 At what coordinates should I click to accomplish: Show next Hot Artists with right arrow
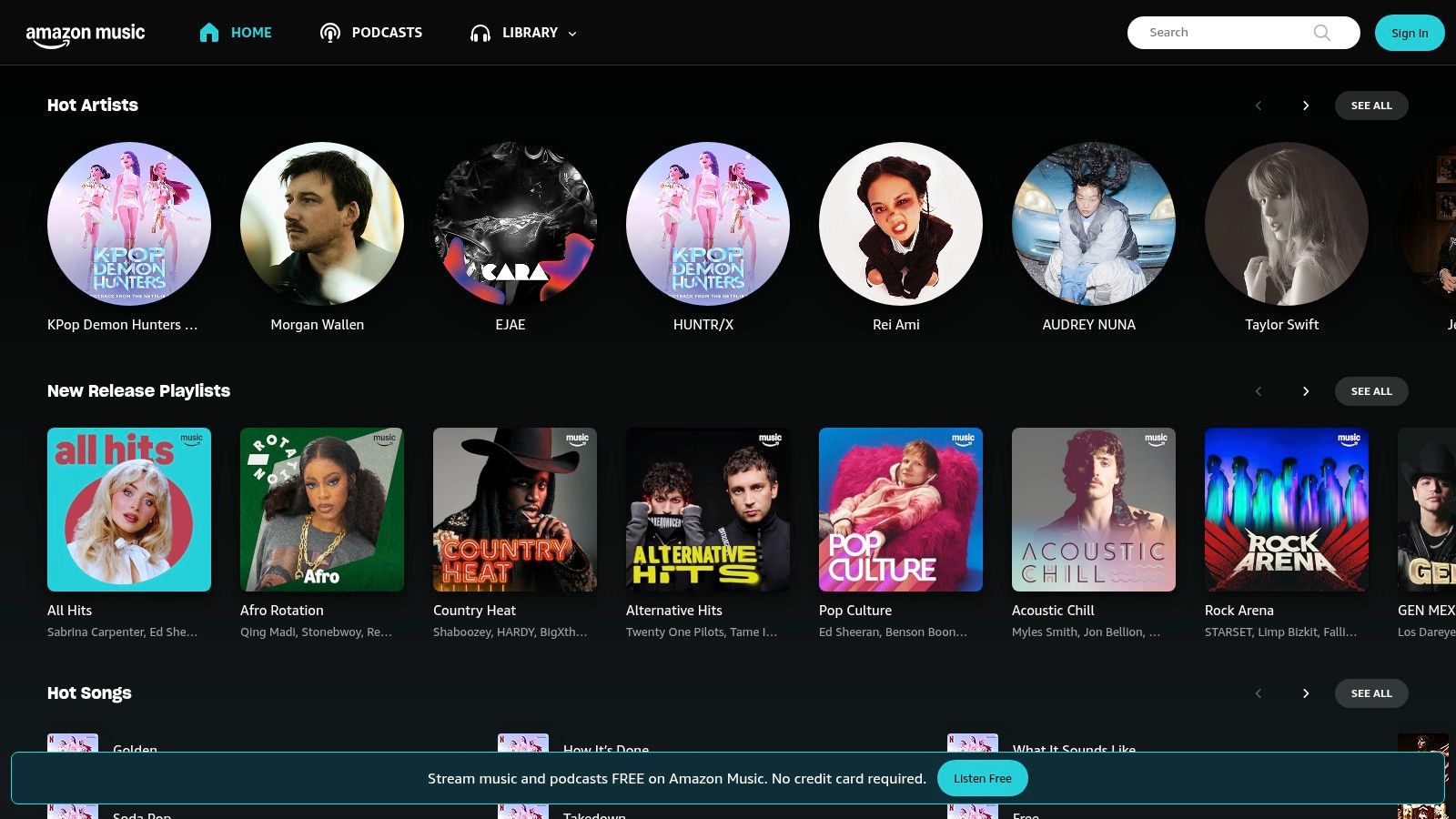coord(1306,106)
